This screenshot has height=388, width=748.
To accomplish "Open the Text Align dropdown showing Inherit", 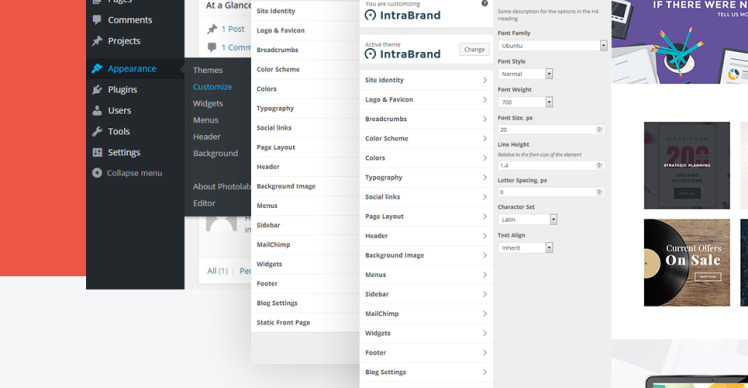I will [525, 248].
